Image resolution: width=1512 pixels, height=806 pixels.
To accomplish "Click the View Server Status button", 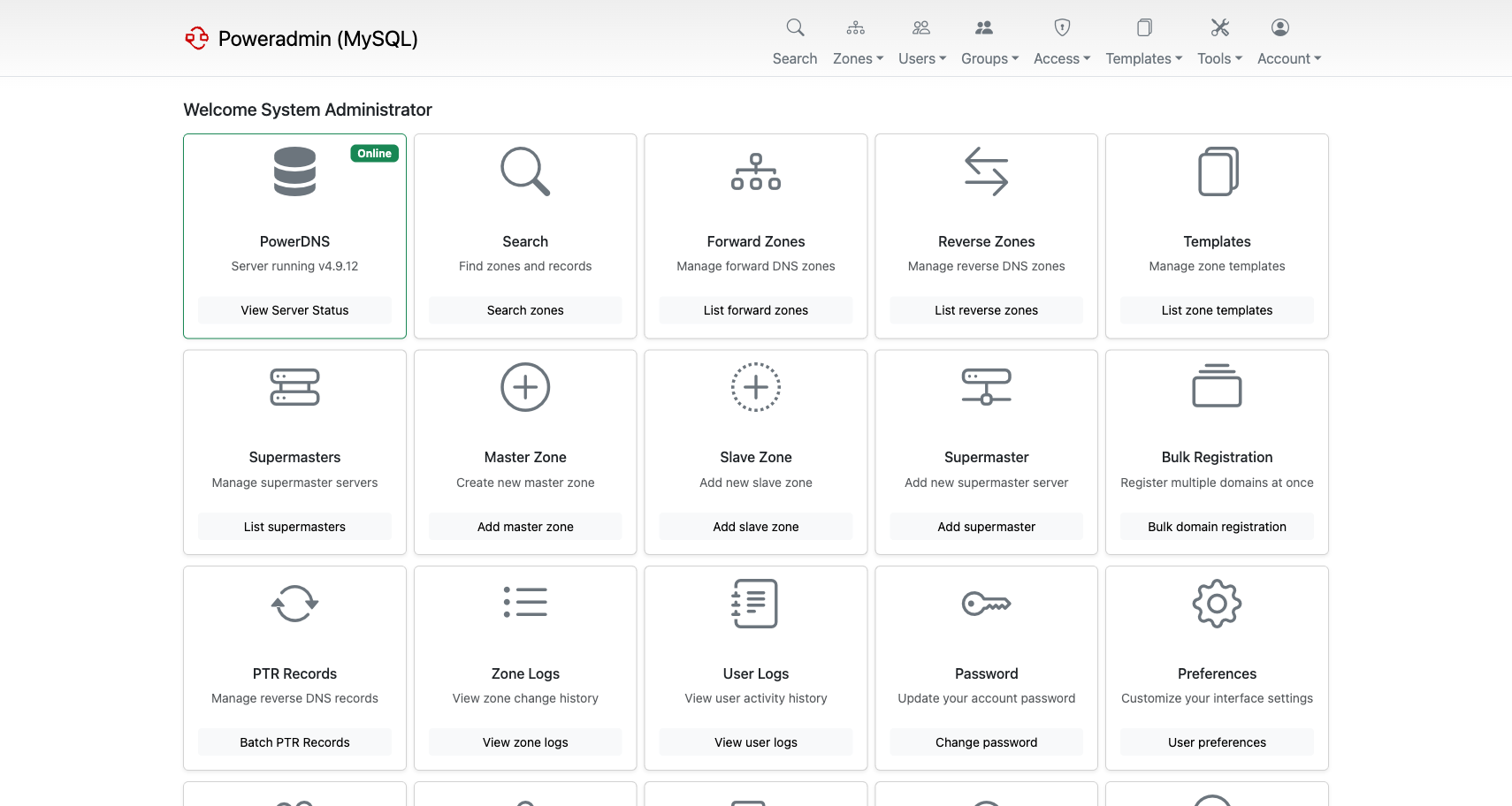I will coord(294,310).
